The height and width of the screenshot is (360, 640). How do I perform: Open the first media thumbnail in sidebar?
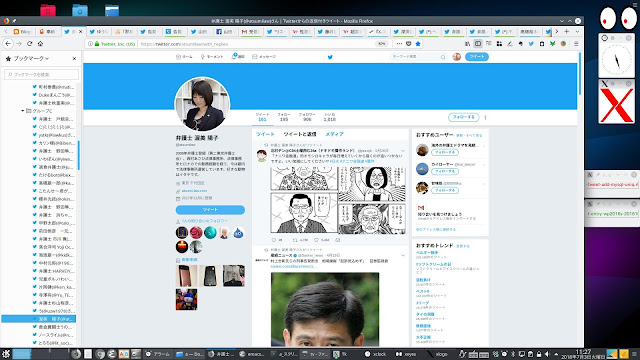tap(187, 276)
